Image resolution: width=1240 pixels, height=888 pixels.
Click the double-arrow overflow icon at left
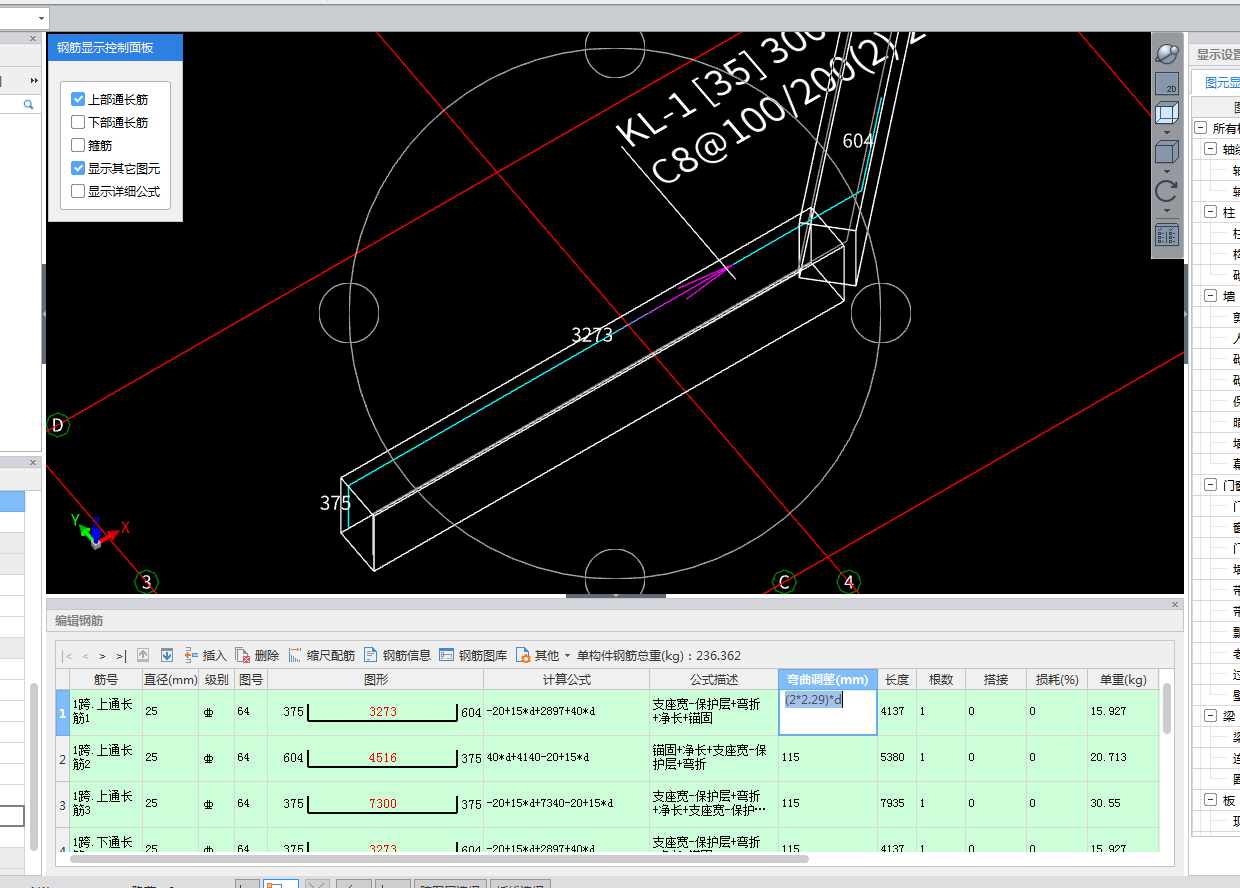click(34, 80)
